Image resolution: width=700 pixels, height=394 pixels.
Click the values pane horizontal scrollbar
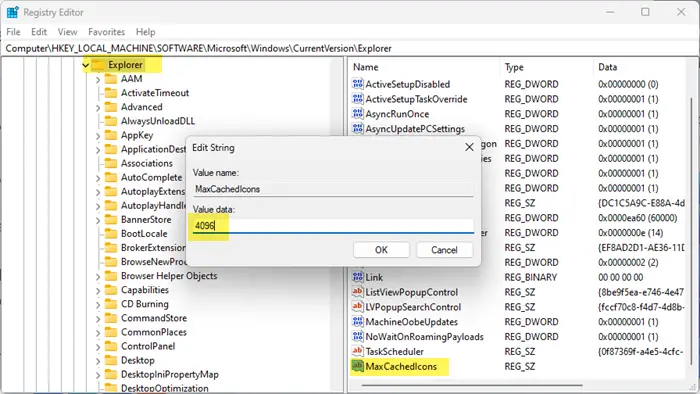471,385
